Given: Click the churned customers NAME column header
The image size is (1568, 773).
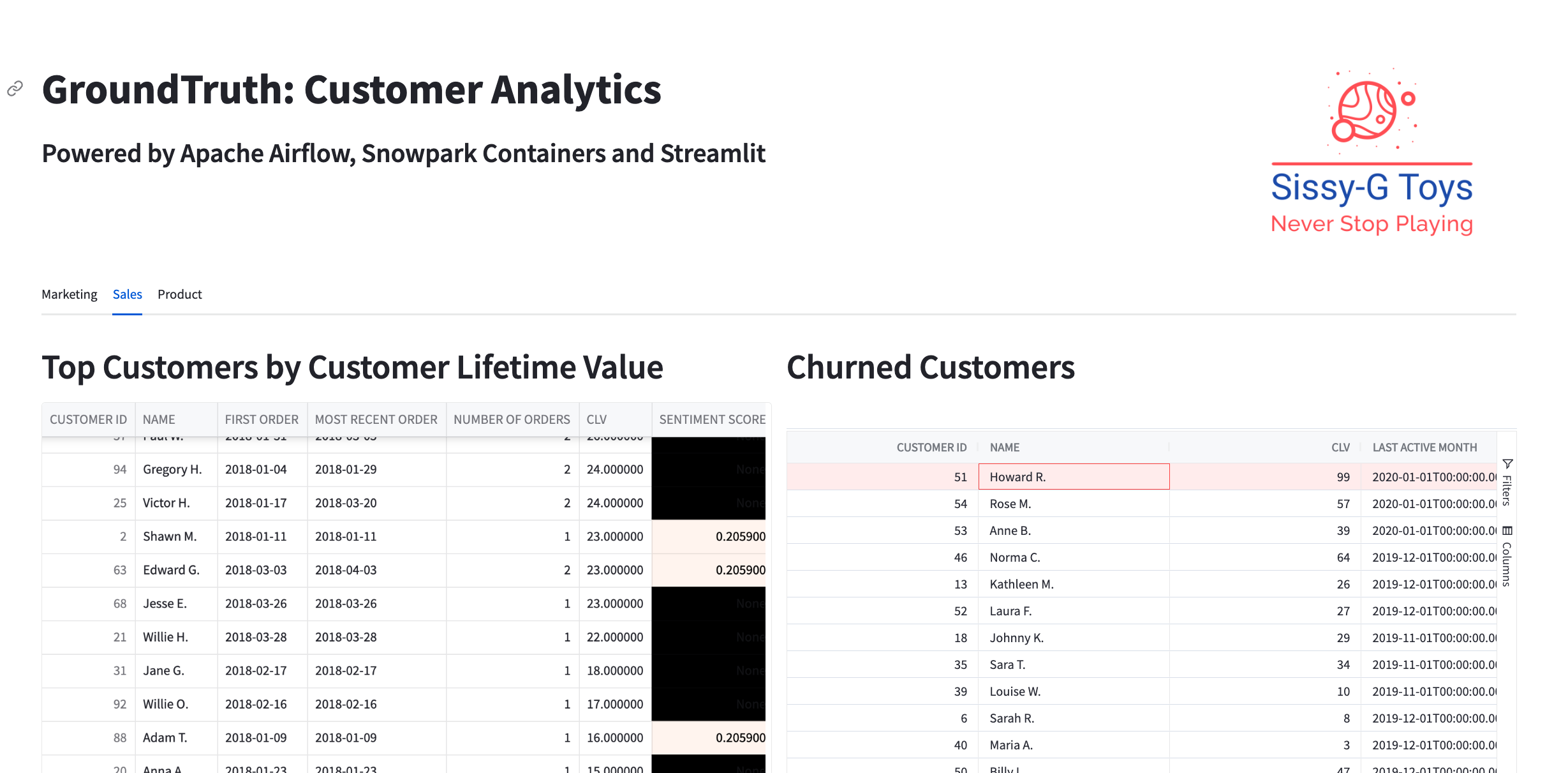Looking at the screenshot, I should tap(1005, 447).
